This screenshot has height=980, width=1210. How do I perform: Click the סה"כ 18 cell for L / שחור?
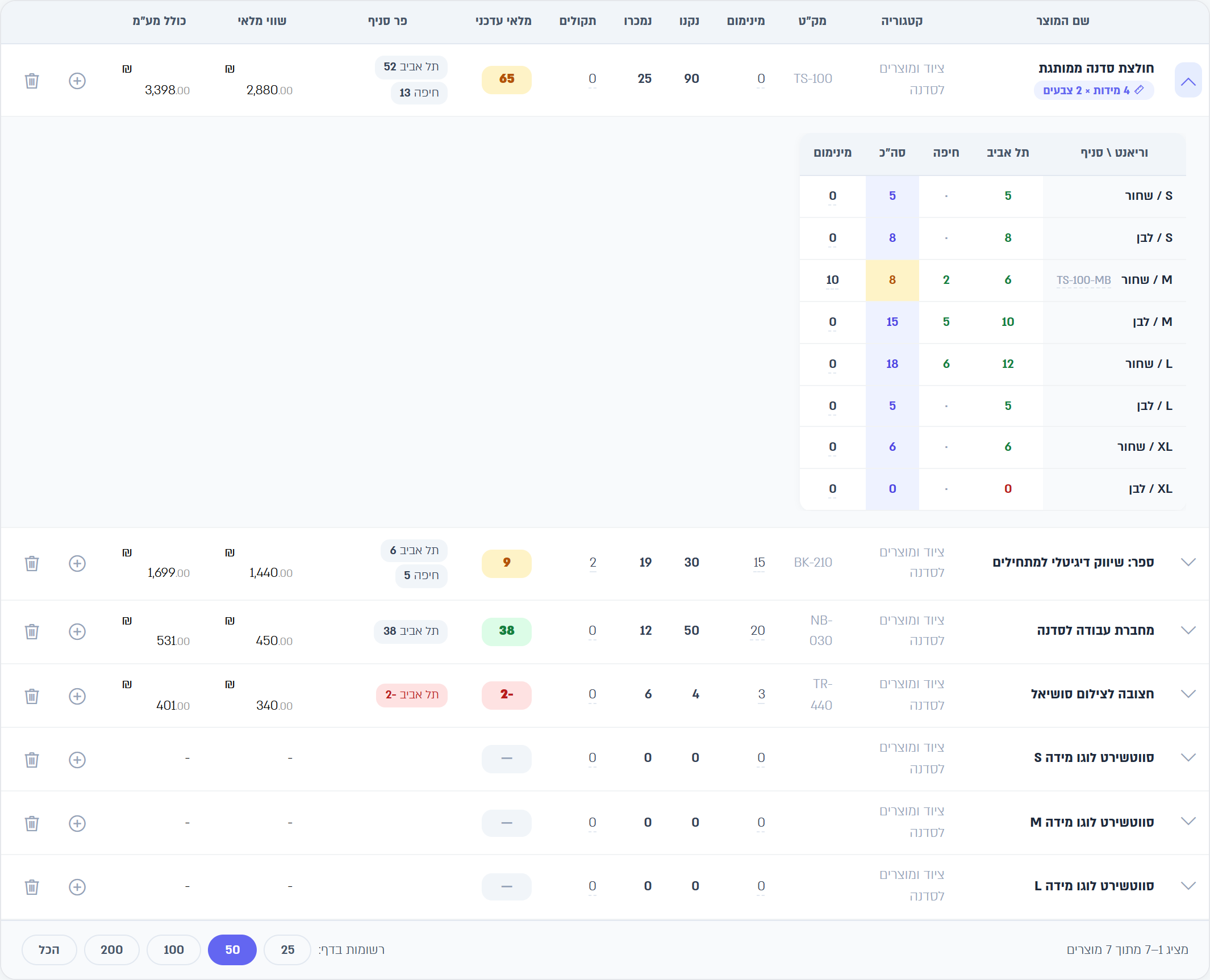point(892,364)
